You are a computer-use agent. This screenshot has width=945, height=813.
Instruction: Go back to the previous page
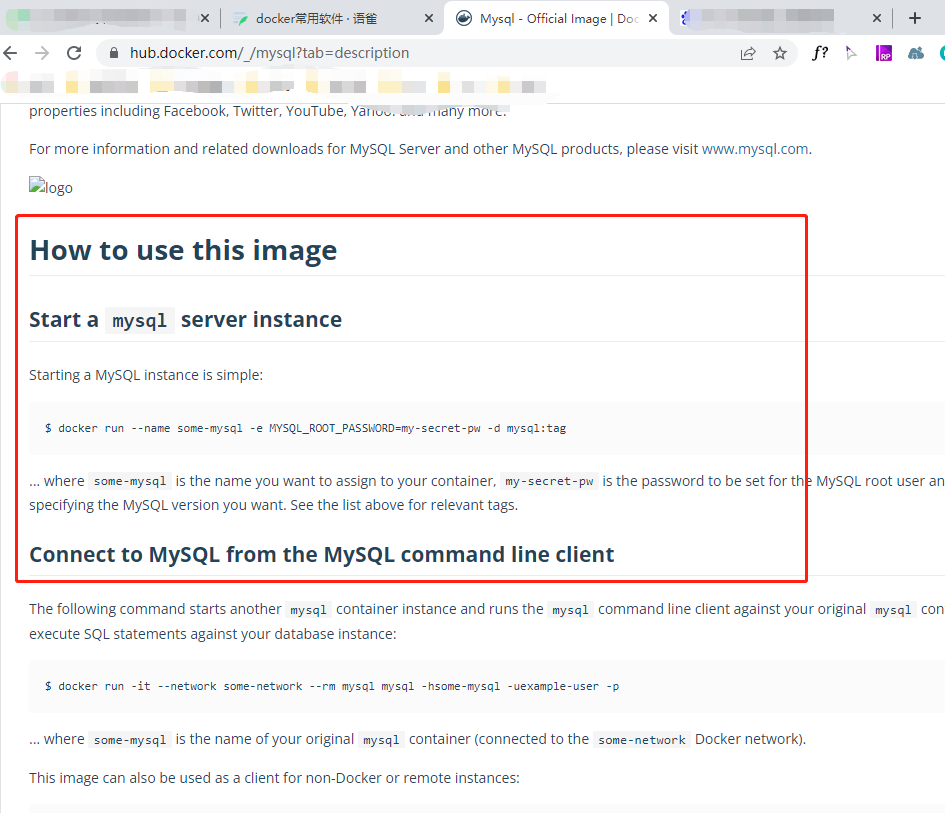10,53
